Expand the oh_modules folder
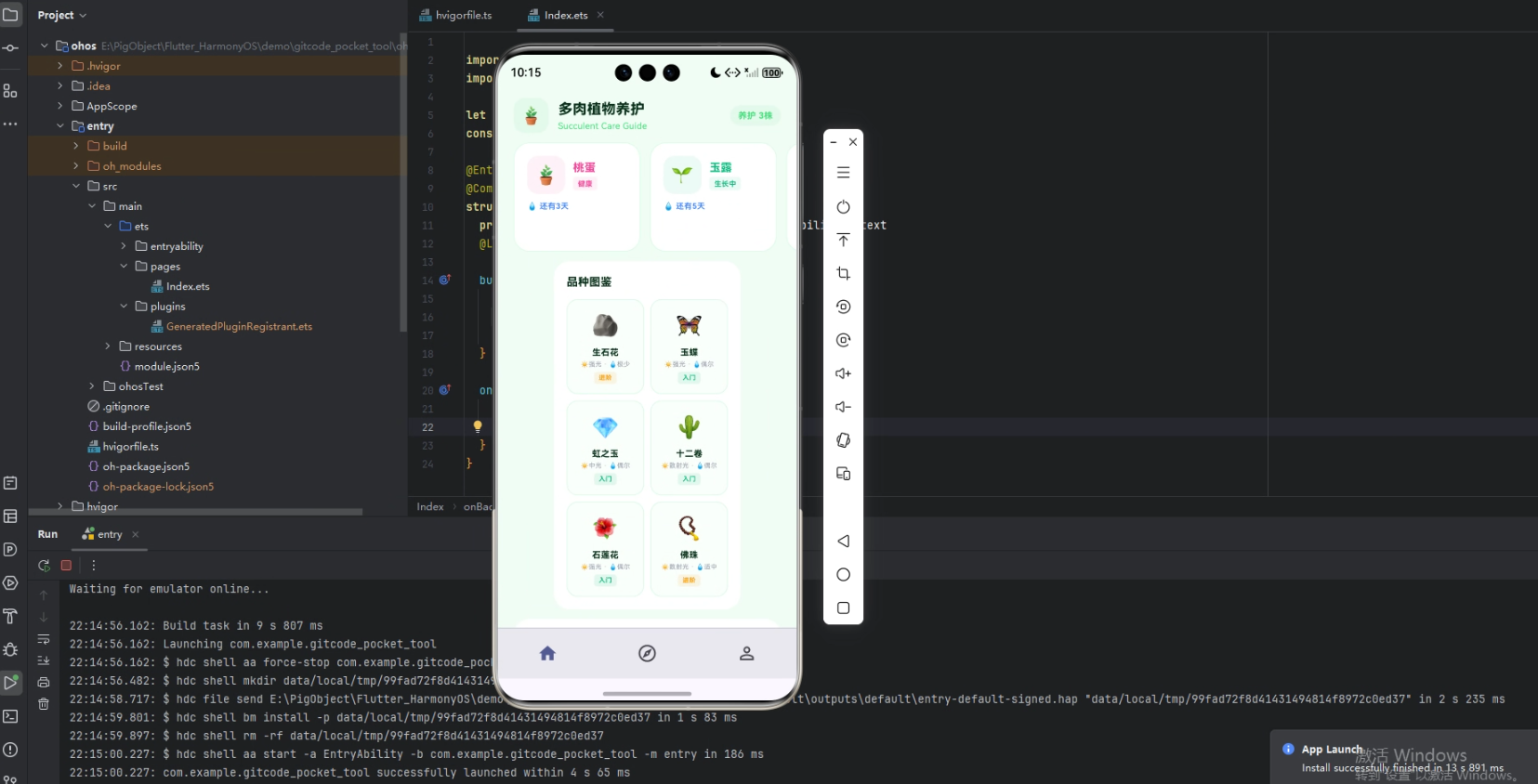1538x784 pixels. coord(76,166)
